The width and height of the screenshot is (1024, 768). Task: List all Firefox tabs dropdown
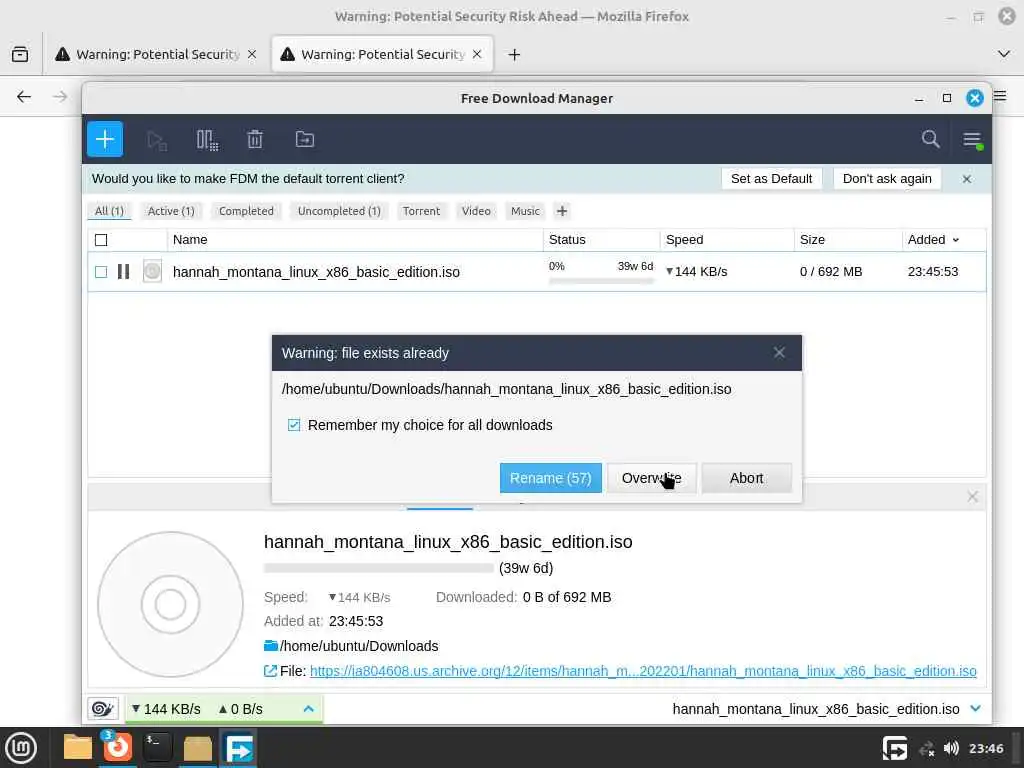(1004, 54)
